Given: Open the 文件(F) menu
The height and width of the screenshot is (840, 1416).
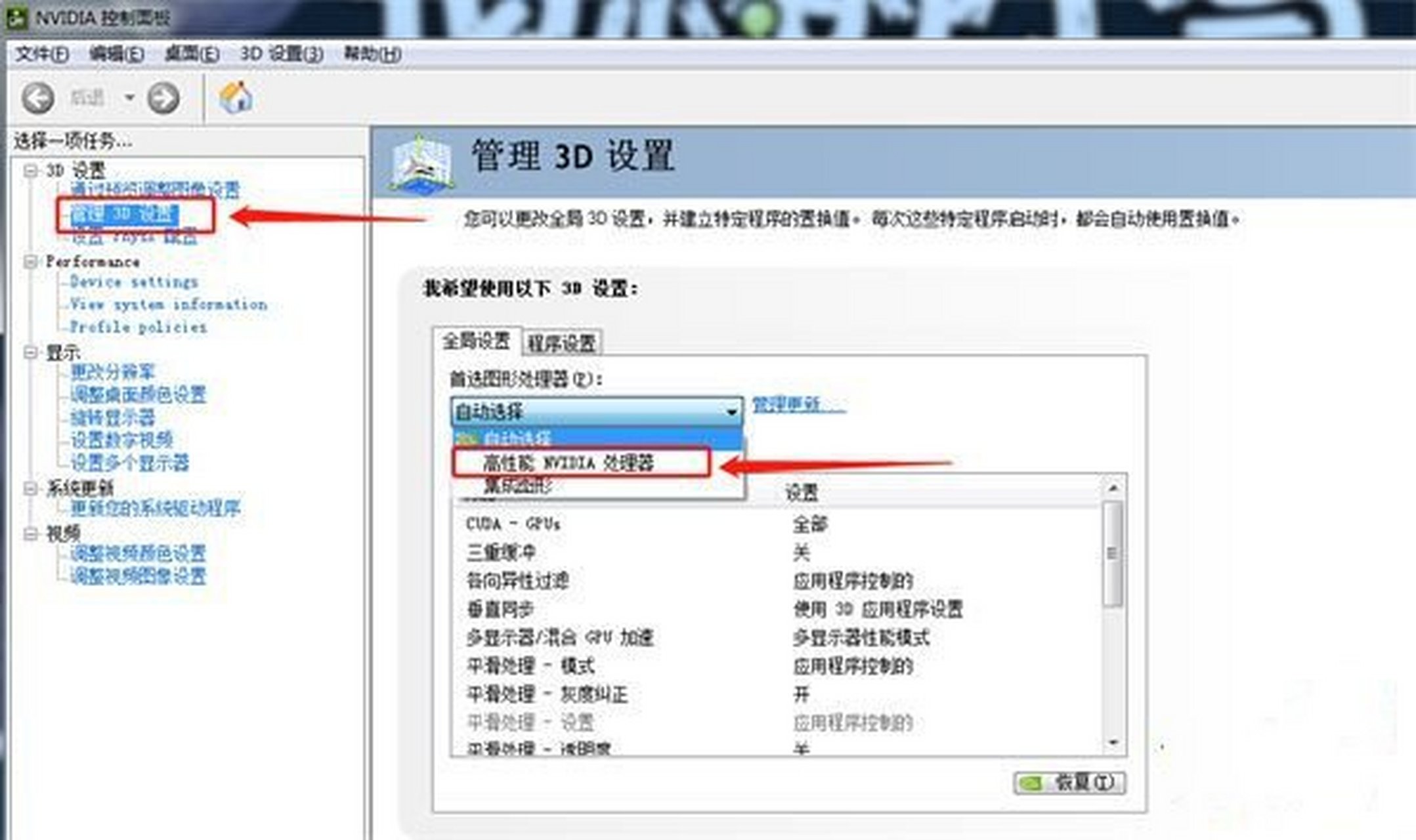Looking at the screenshot, I should pos(42,54).
